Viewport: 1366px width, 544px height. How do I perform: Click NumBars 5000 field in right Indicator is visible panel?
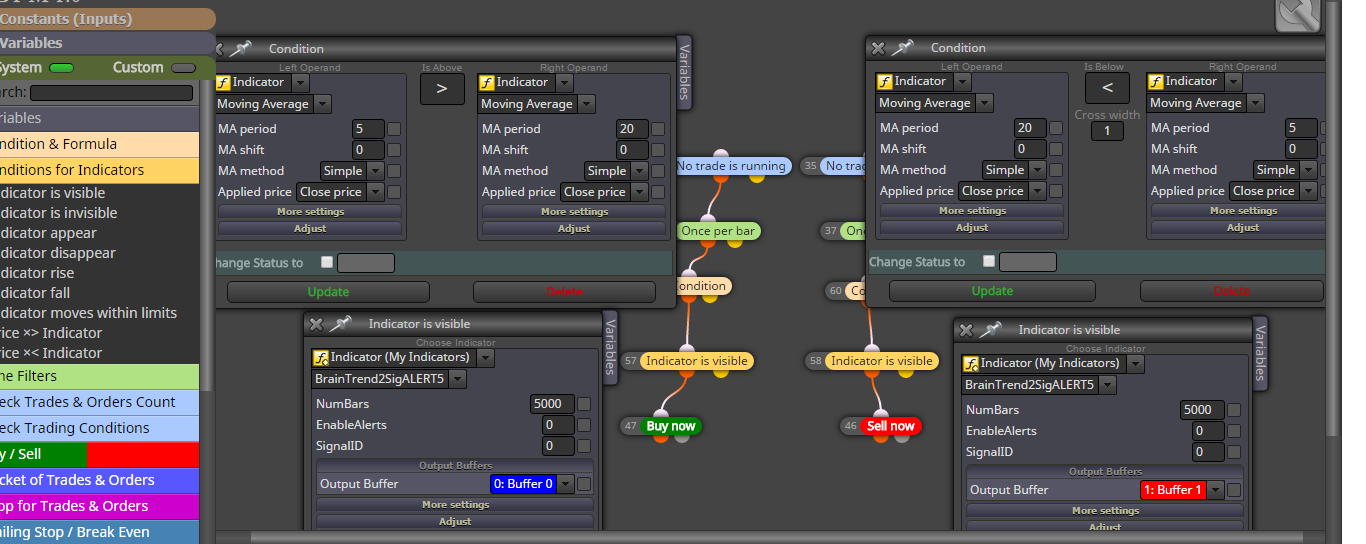[1201, 410]
